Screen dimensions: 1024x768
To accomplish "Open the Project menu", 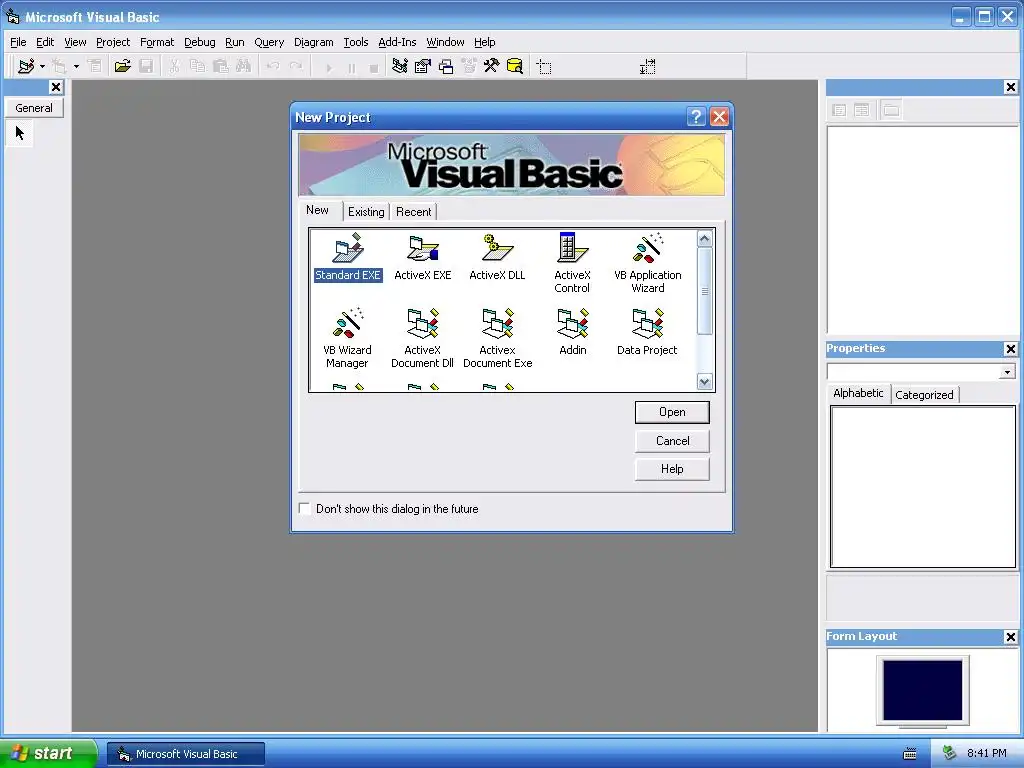I will (113, 42).
